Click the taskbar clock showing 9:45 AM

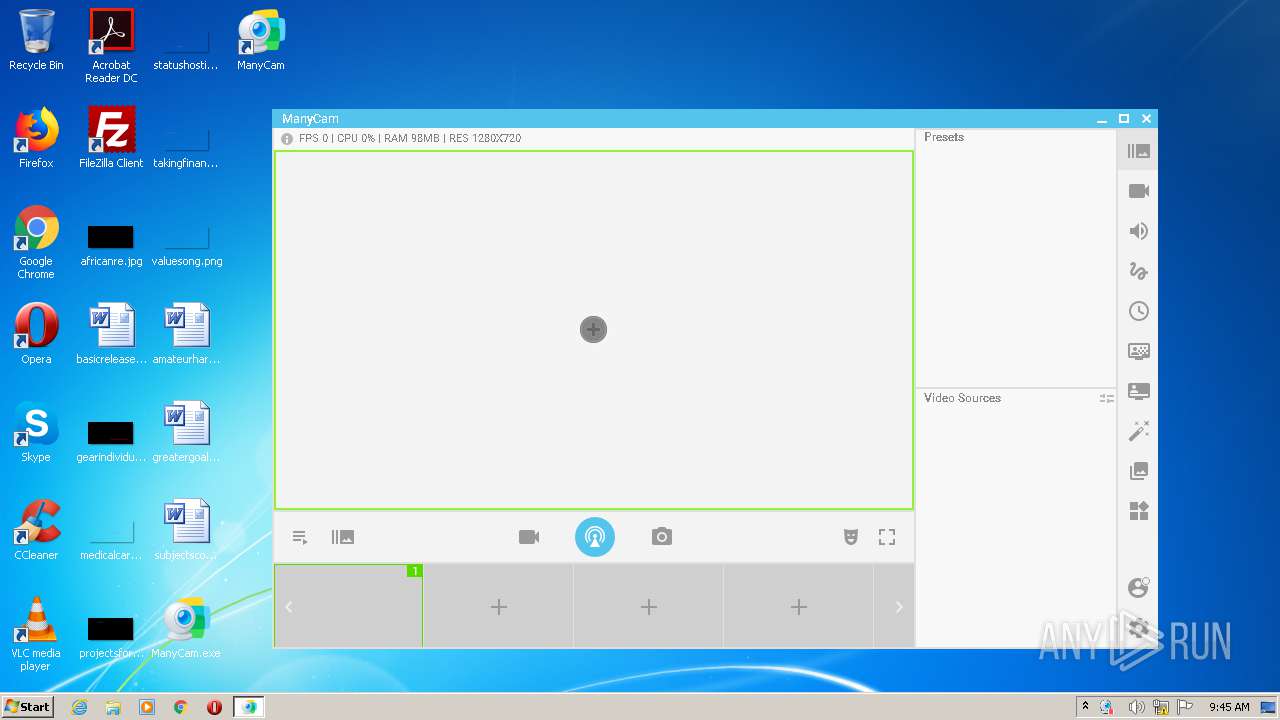click(x=1229, y=707)
